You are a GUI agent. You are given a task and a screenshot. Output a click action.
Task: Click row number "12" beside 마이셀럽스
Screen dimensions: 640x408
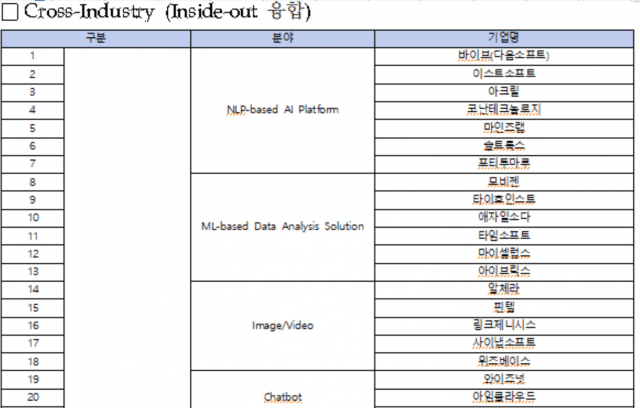[33, 254]
